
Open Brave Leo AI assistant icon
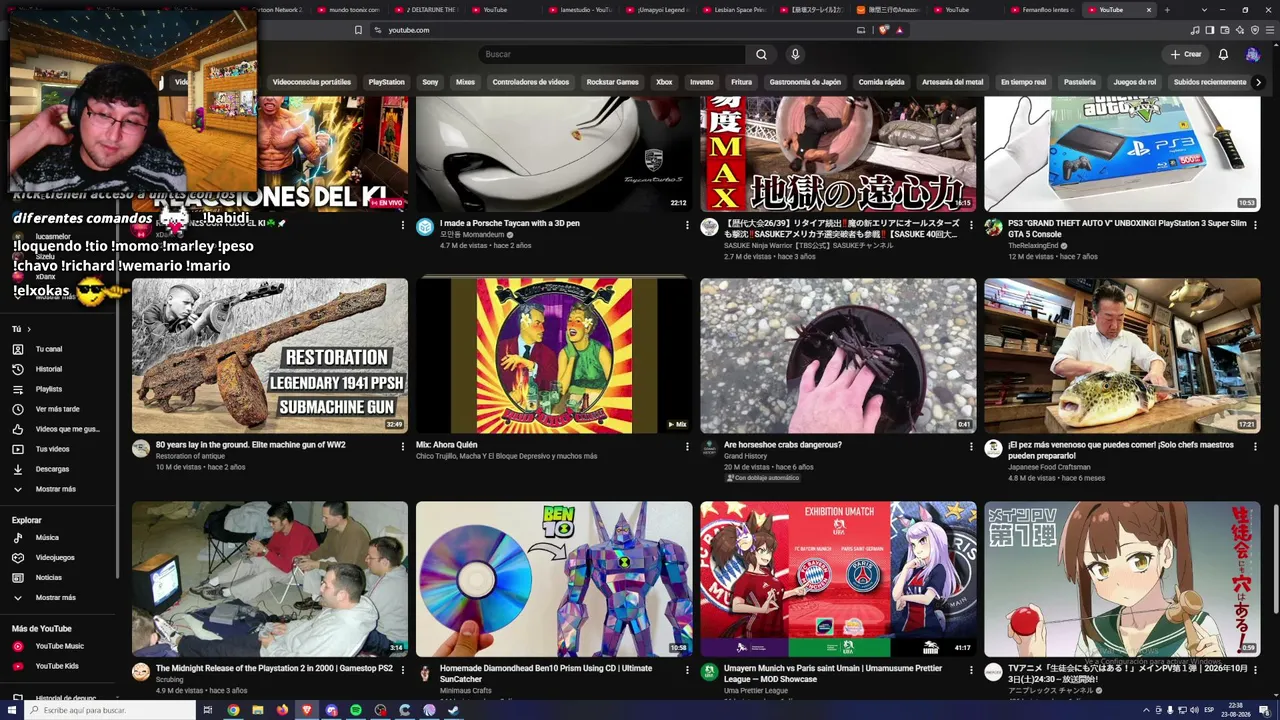[x=1240, y=30]
